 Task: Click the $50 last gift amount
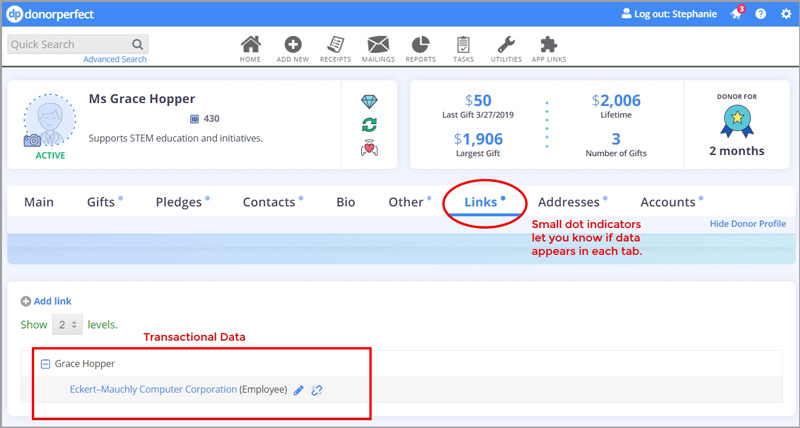[478, 100]
